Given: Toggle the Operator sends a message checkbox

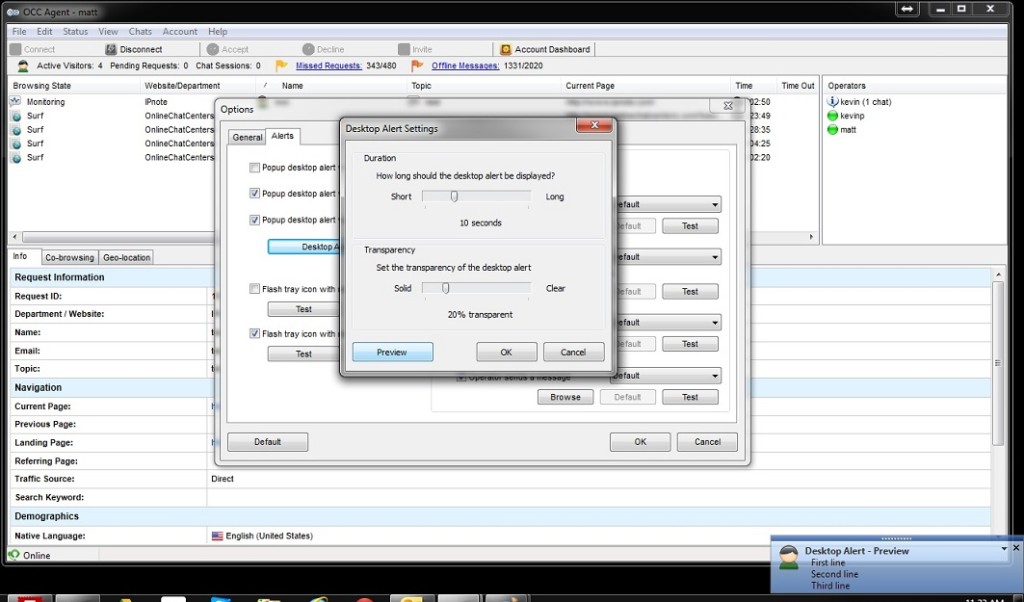Looking at the screenshot, I should (x=462, y=375).
